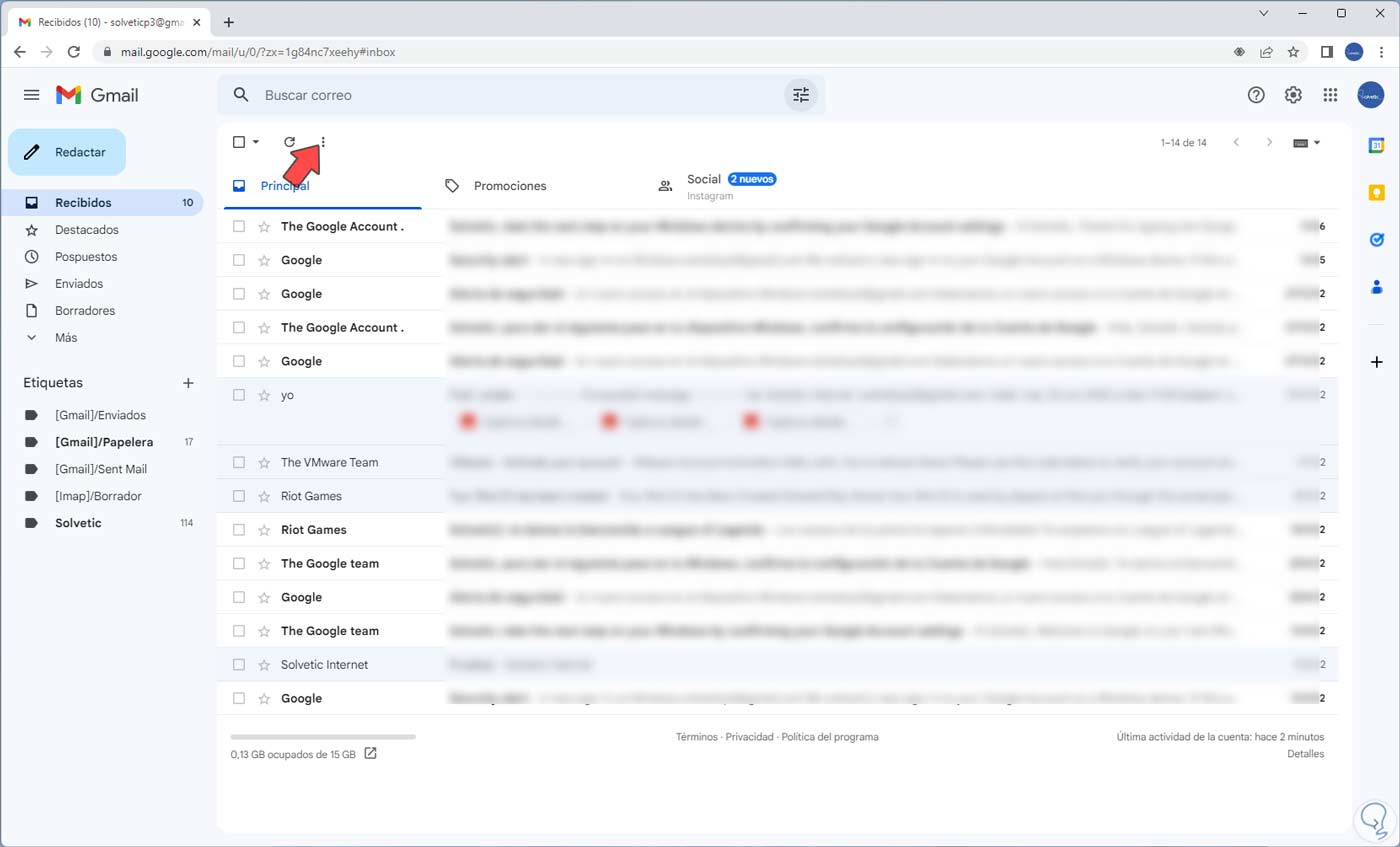The image size is (1400, 847).
Task: Open the Detalles account activity link
Action: tap(1306, 753)
